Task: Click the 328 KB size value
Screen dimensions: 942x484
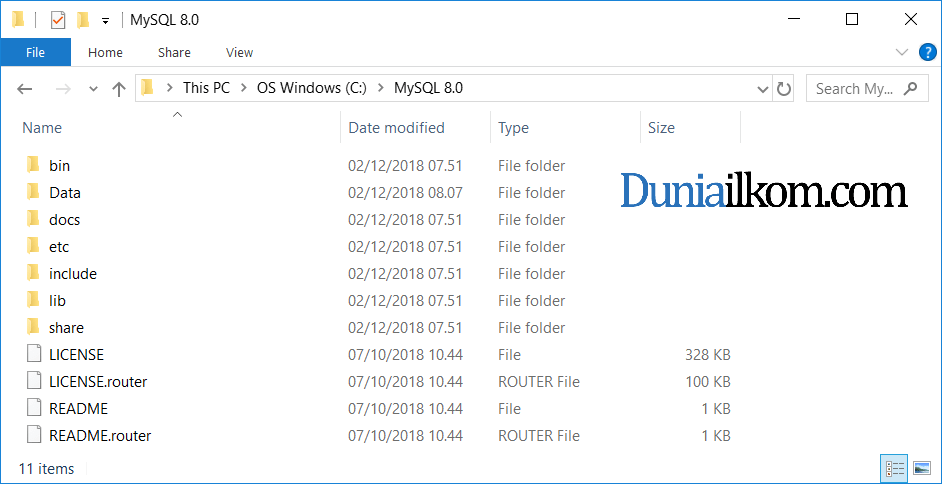Action: click(708, 355)
